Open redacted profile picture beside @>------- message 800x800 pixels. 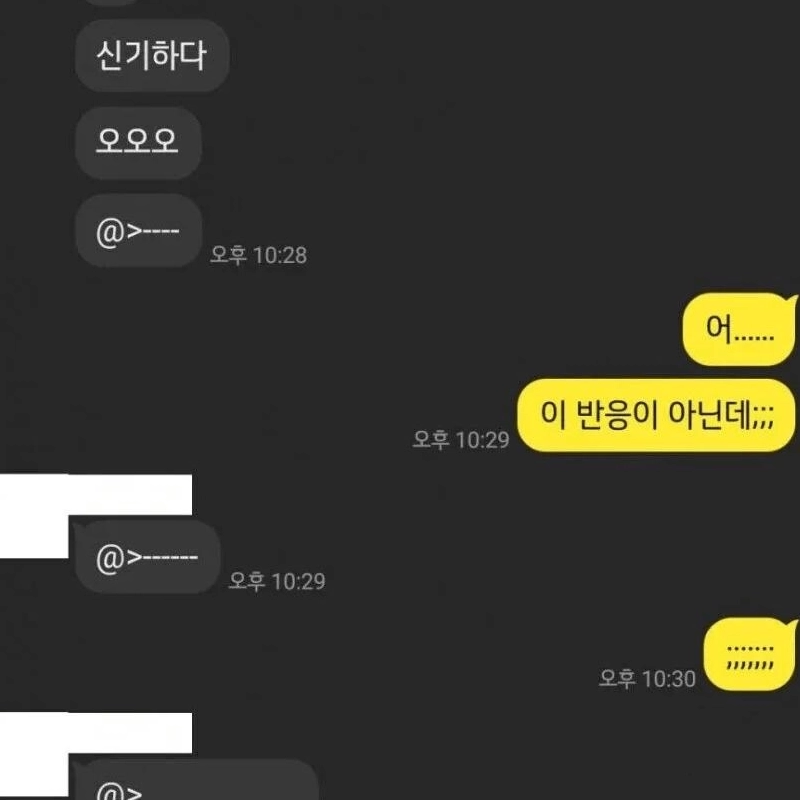click(34, 516)
